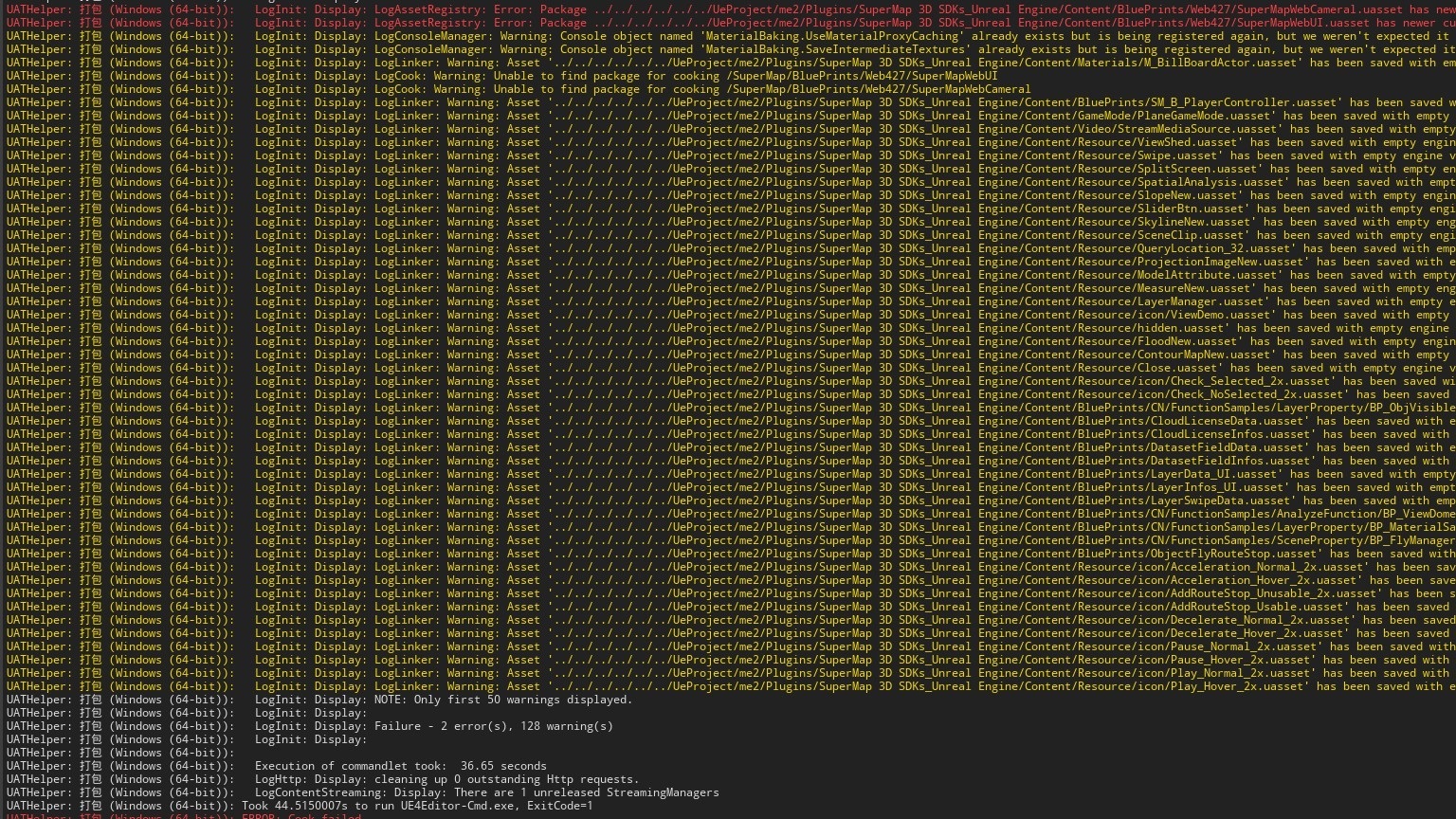Click the LayerProperty/BP_ObjVisible warning line

(x=731, y=408)
